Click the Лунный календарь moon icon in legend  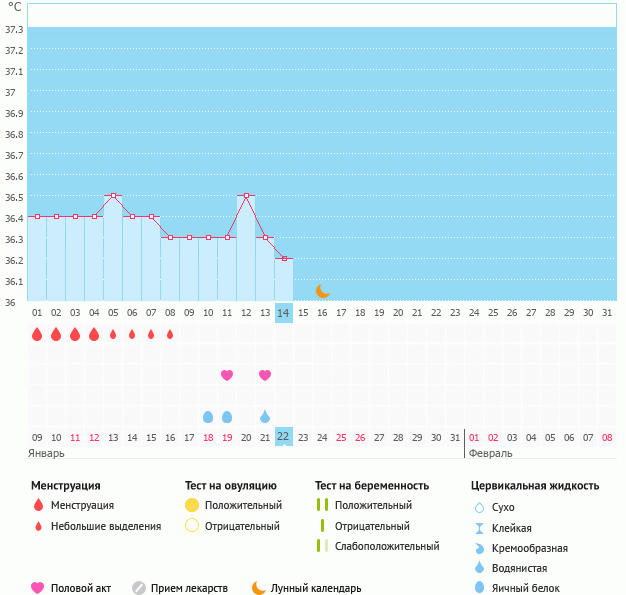[259, 588]
